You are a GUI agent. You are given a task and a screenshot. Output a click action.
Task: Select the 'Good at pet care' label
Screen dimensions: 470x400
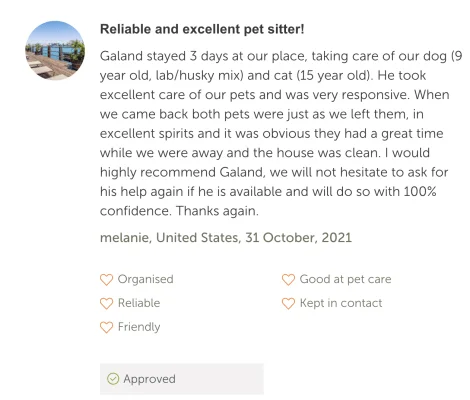click(345, 279)
